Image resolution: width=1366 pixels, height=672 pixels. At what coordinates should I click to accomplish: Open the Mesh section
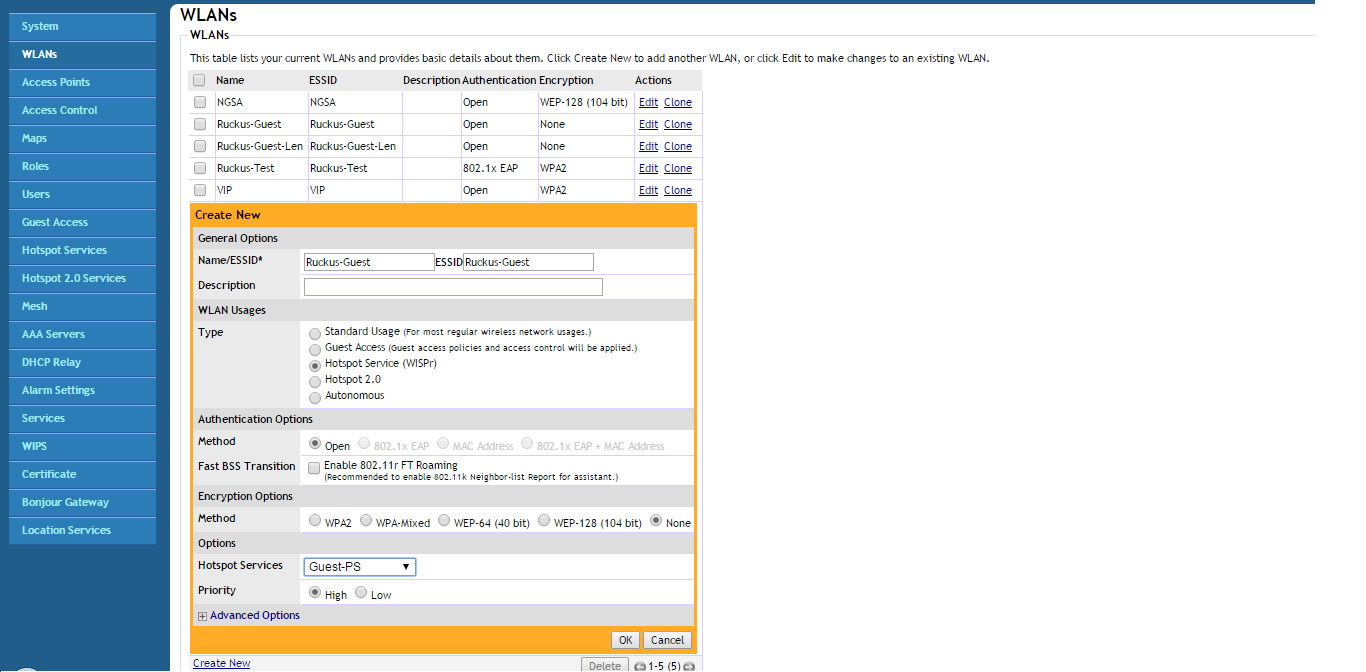pos(82,306)
